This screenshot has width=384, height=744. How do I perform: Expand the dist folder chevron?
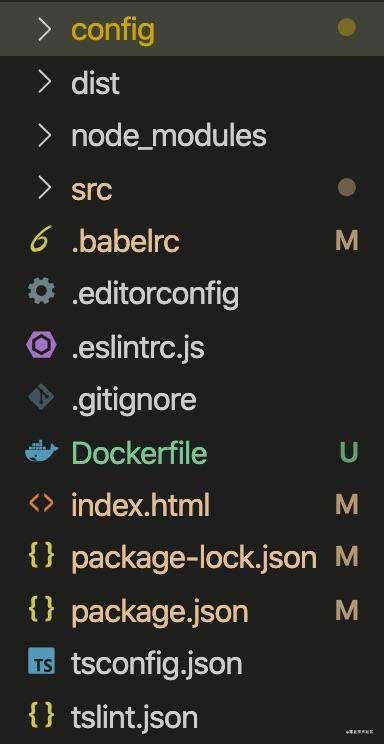coord(45,83)
